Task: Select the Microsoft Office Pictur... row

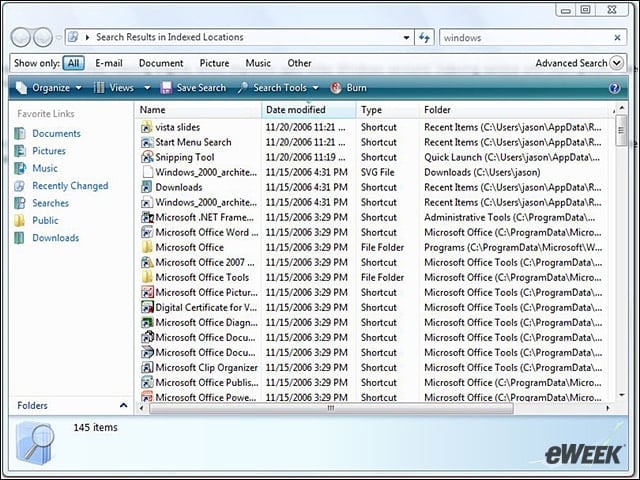Action: pos(373,292)
